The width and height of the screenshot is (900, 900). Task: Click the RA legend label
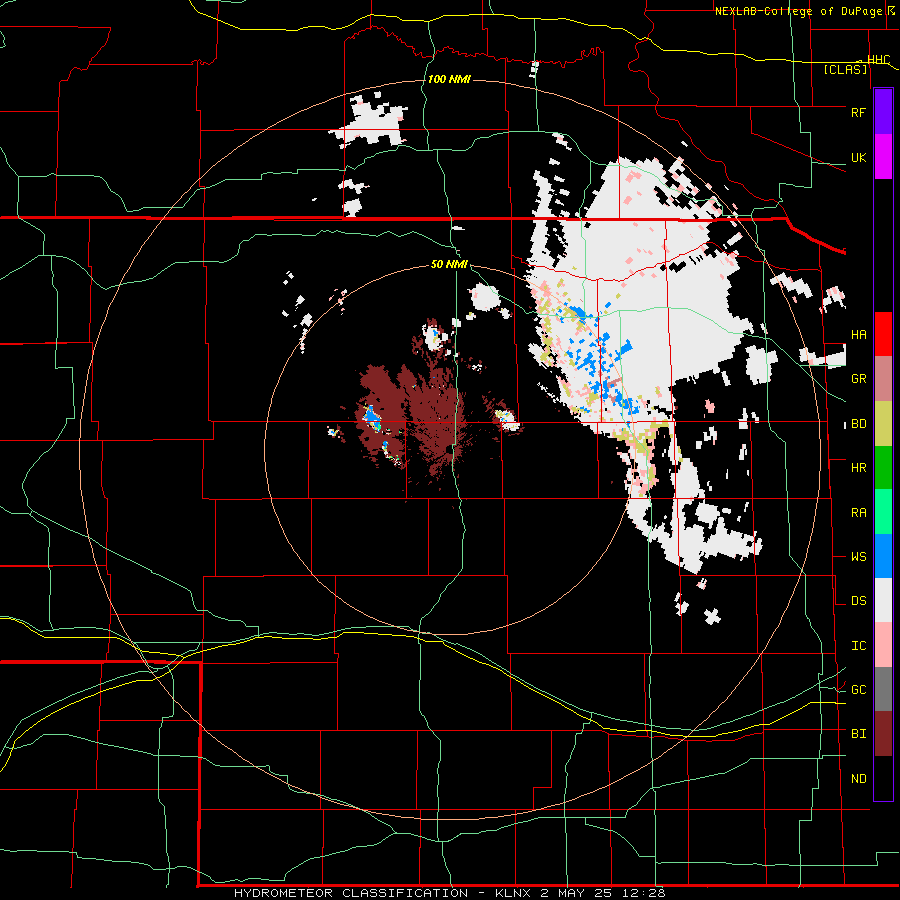tap(858, 513)
